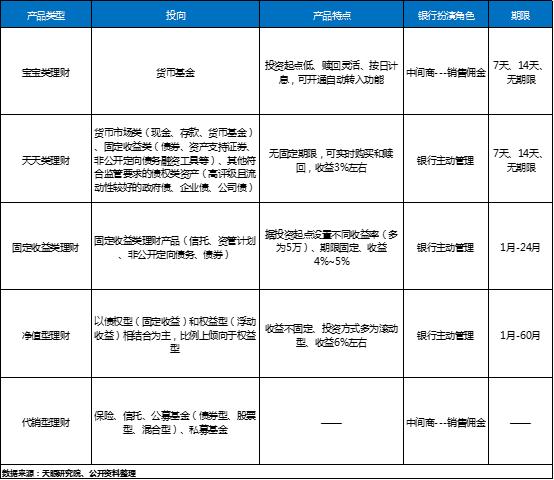
Task: Click the 货币市场类 investment description cell
Action: [x=176, y=159]
